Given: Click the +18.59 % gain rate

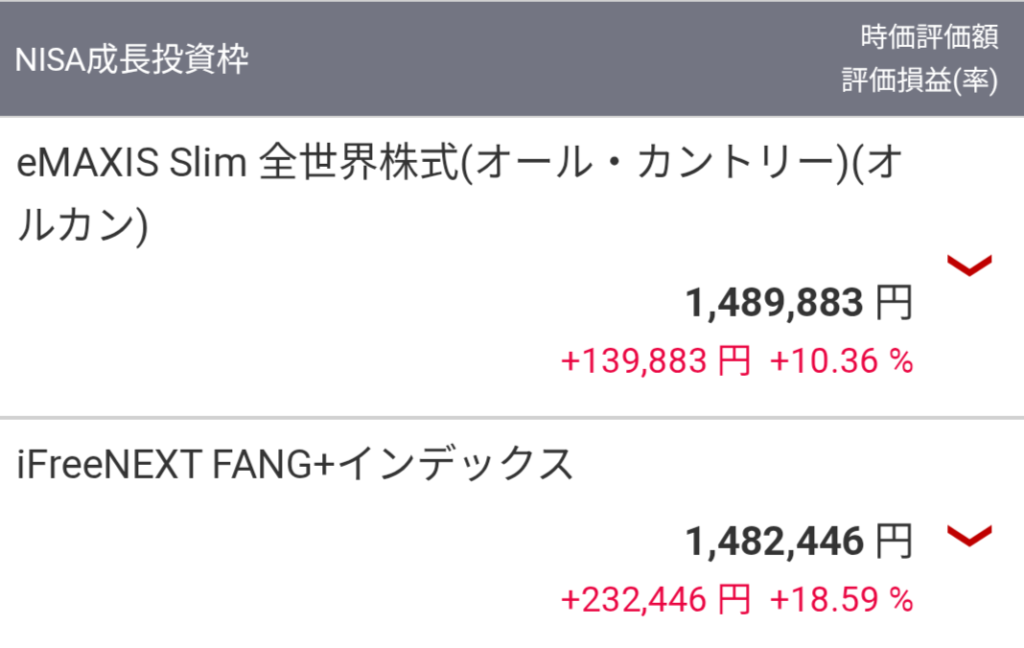Looking at the screenshot, I should click(842, 600).
